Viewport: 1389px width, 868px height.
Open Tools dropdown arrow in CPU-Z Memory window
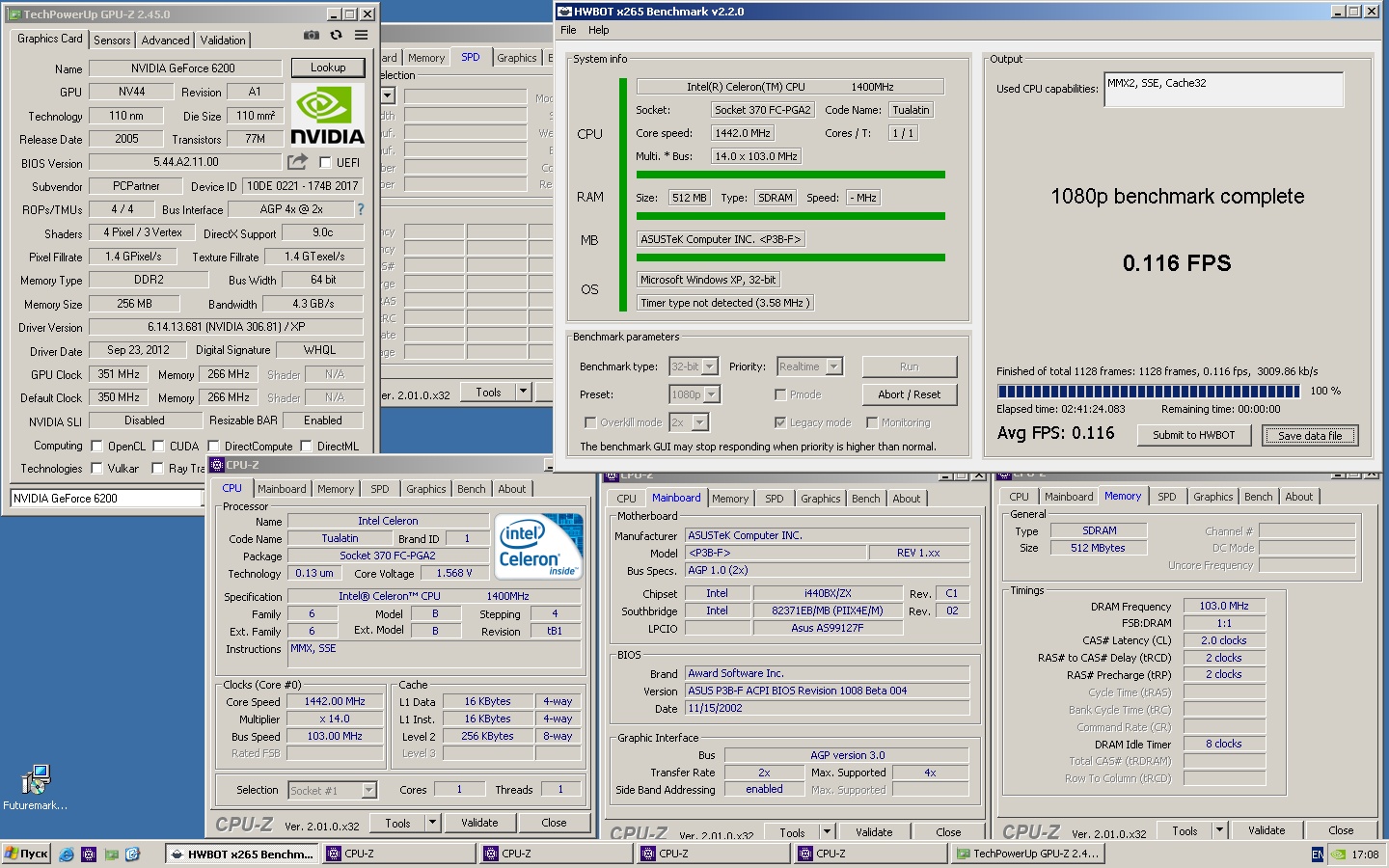coord(1219,830)
